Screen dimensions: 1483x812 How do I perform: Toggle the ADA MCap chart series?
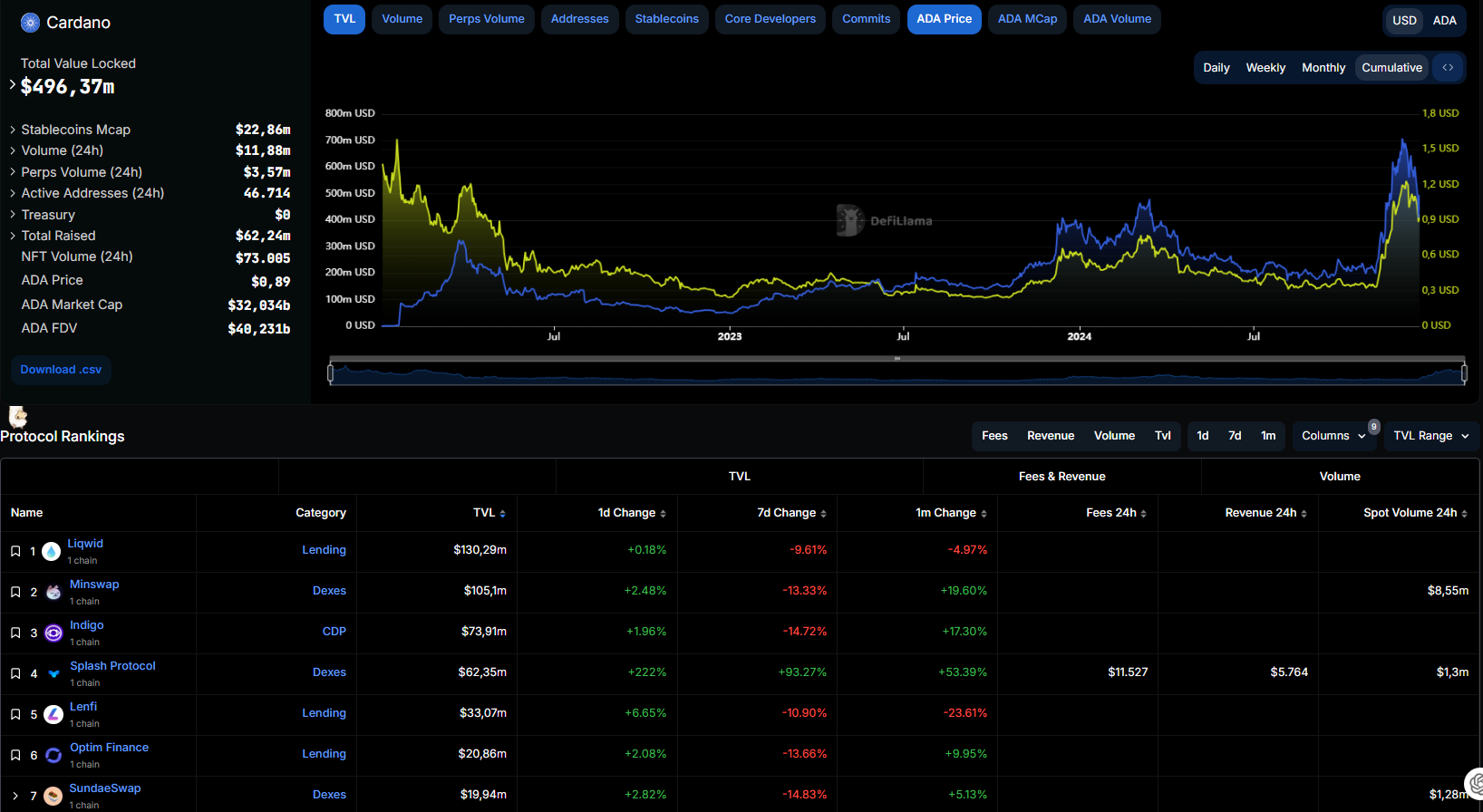pyautogui.click(x=1028, y=19)
